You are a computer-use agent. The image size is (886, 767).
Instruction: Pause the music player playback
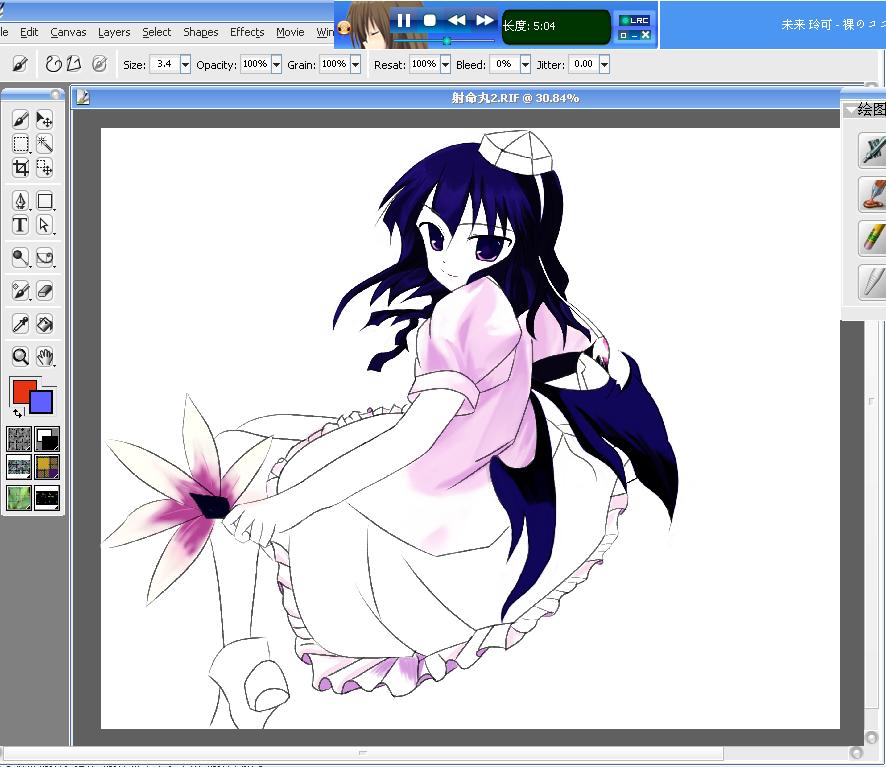[403, 21]
